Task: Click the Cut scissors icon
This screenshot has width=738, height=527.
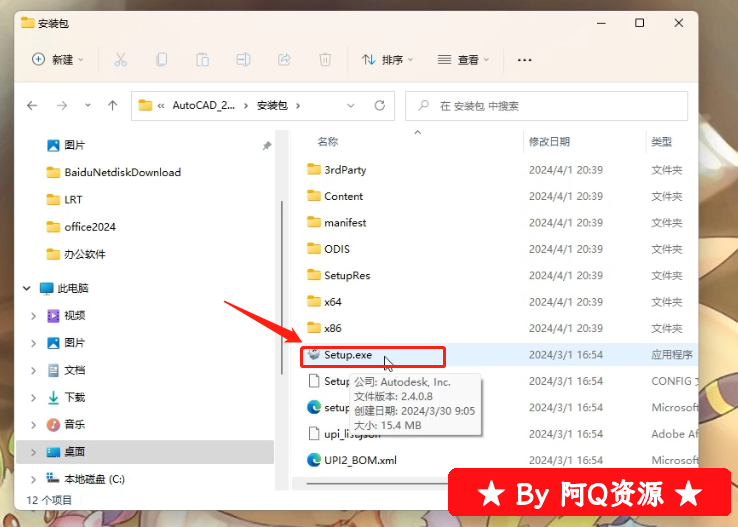Action: click(120, 60)
